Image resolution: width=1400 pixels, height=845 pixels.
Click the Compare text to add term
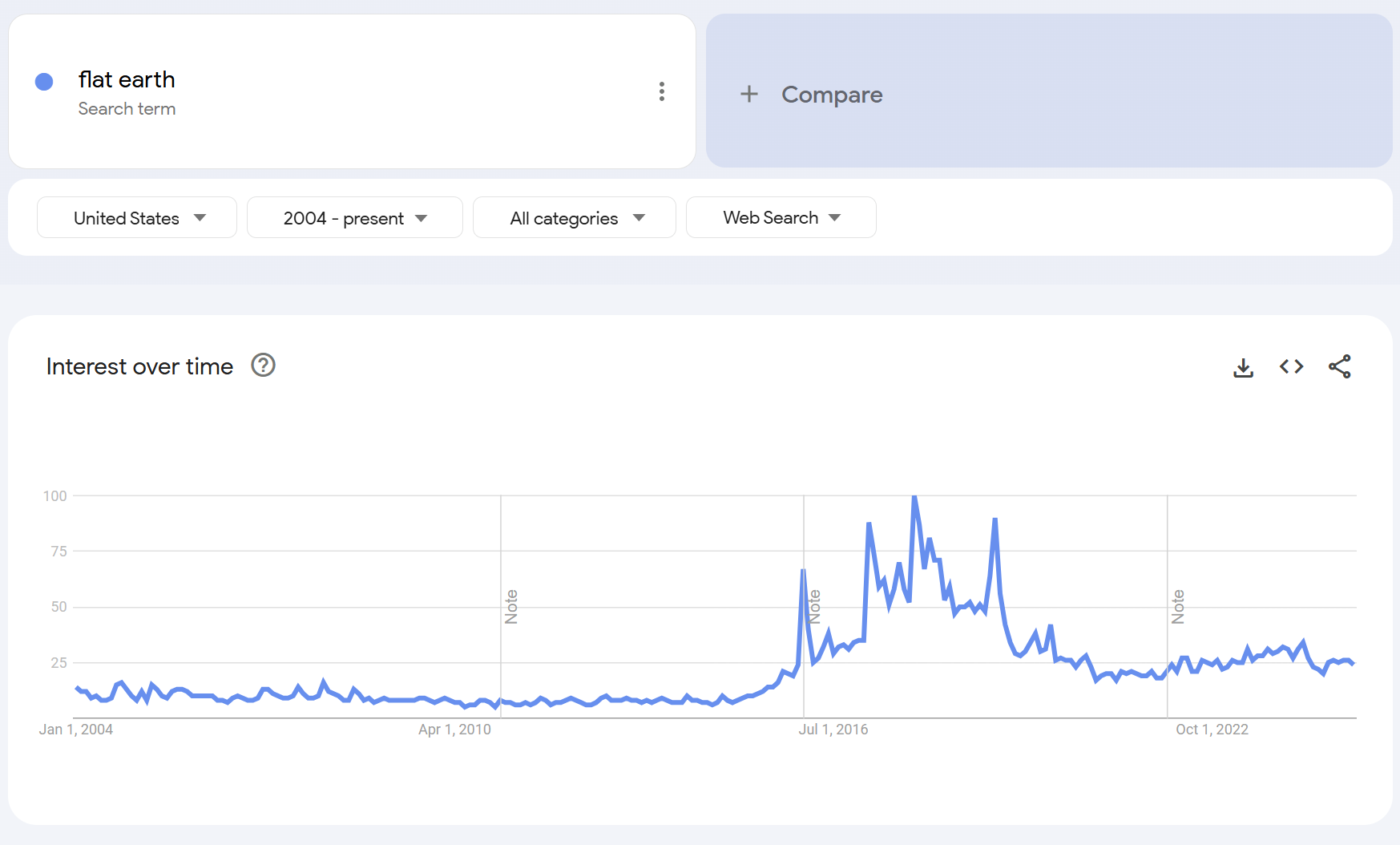831,95
